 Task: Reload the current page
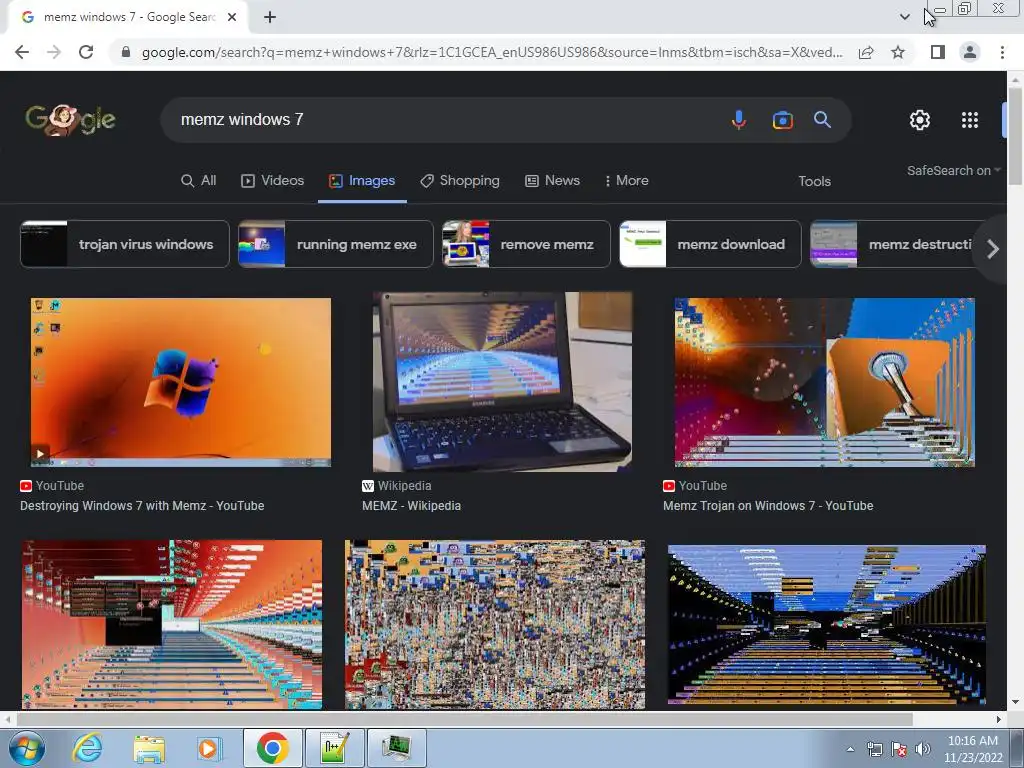pyautogui.click(x=86, y=52)
